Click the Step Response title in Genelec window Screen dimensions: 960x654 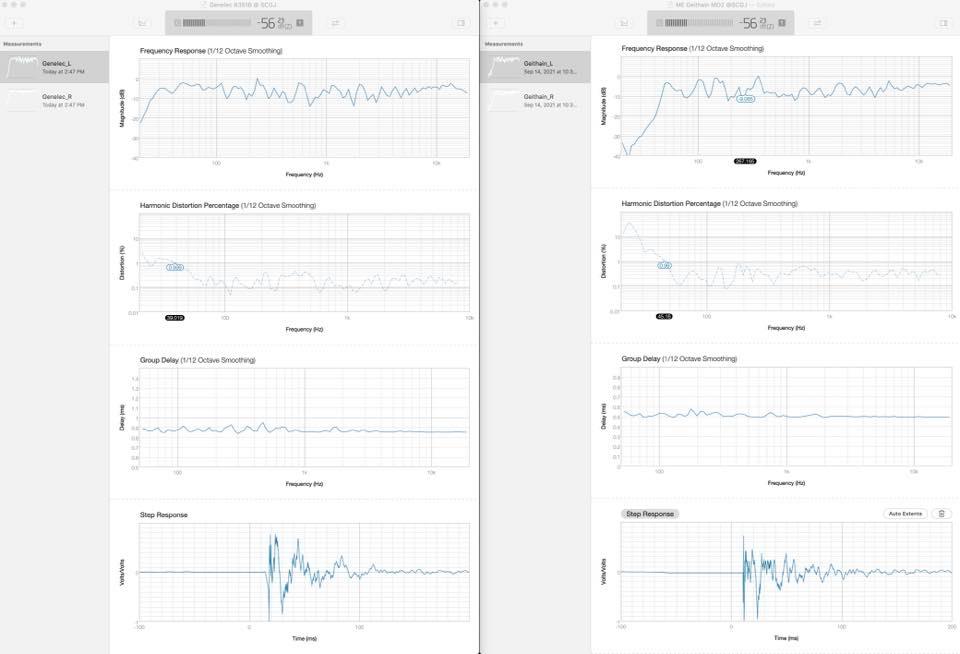(163, 515)
